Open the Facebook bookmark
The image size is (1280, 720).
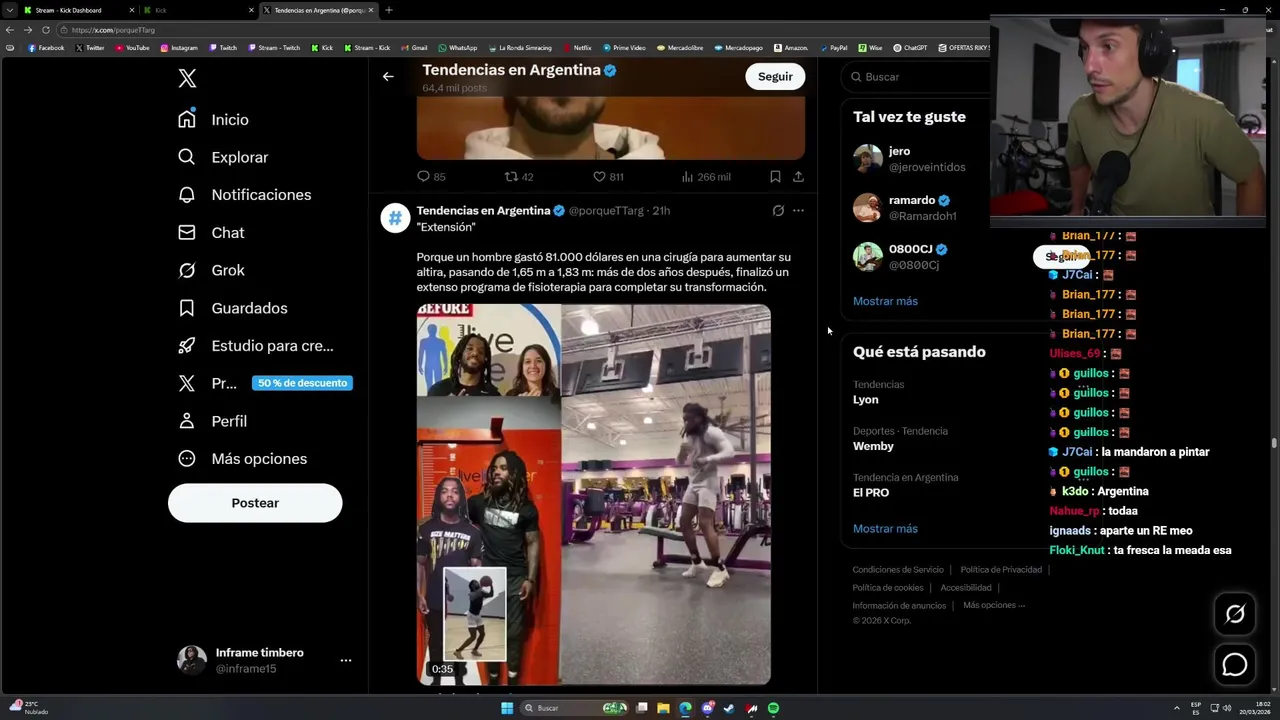(46, 48)
